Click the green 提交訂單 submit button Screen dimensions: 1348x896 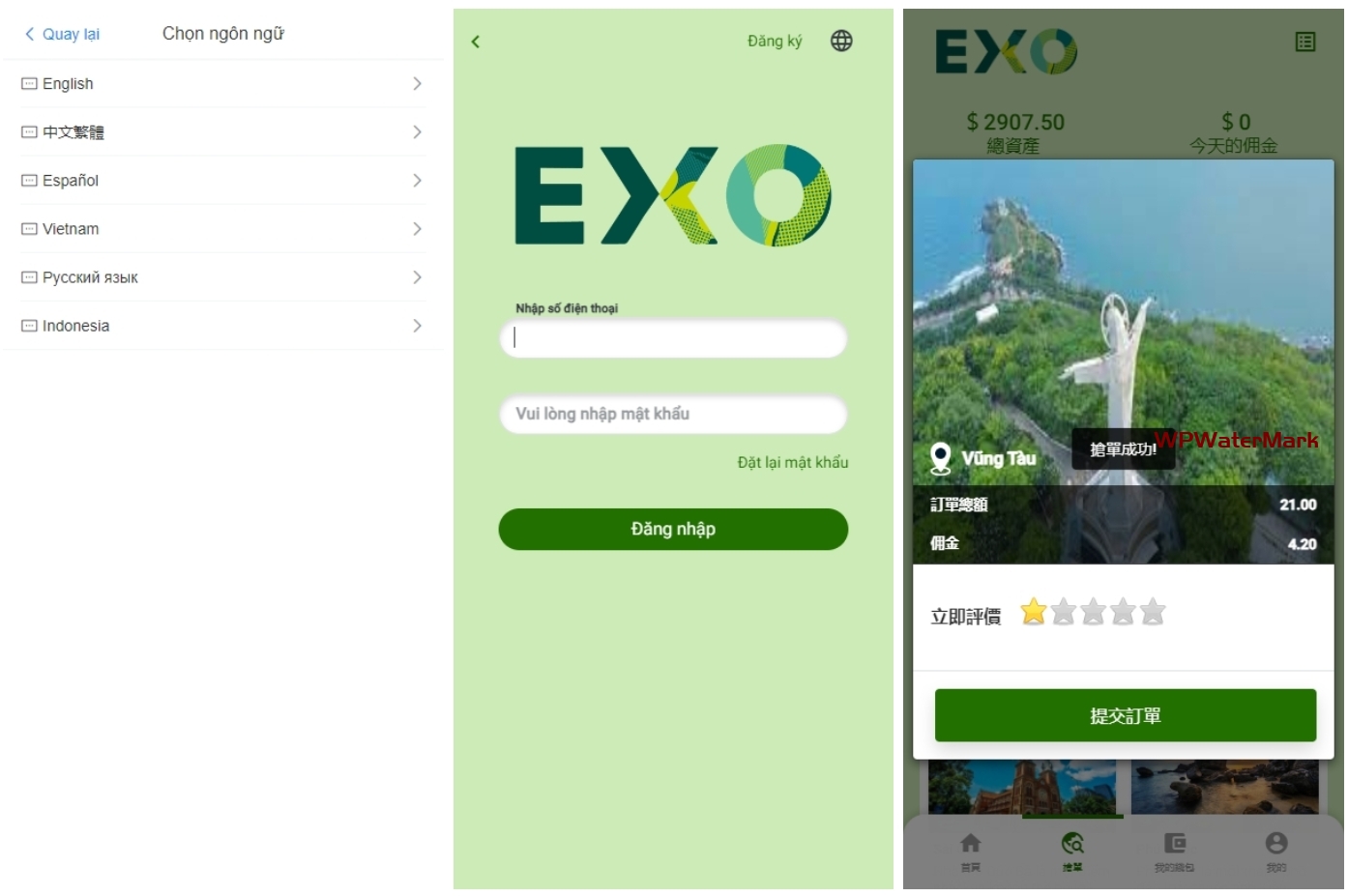click(x=1125, y=715)
